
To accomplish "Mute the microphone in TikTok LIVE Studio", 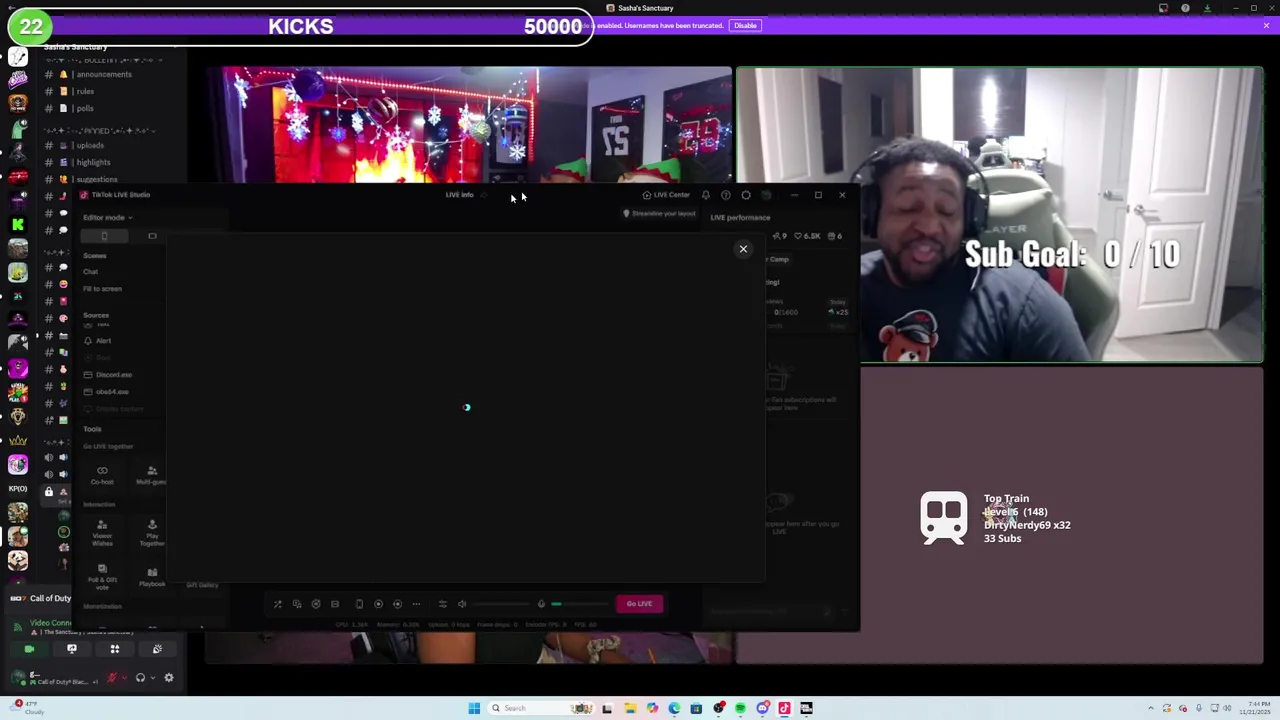I will pyautogui.click(x=541, y=604).
